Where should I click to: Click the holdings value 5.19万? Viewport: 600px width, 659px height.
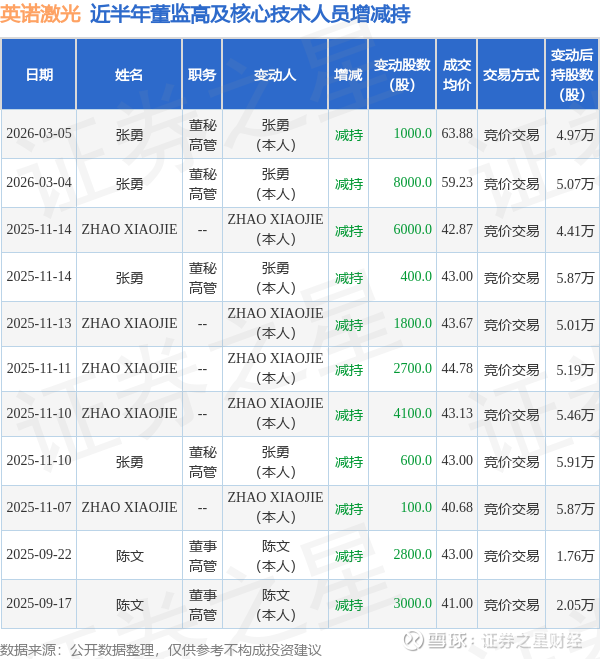point(575,369)
